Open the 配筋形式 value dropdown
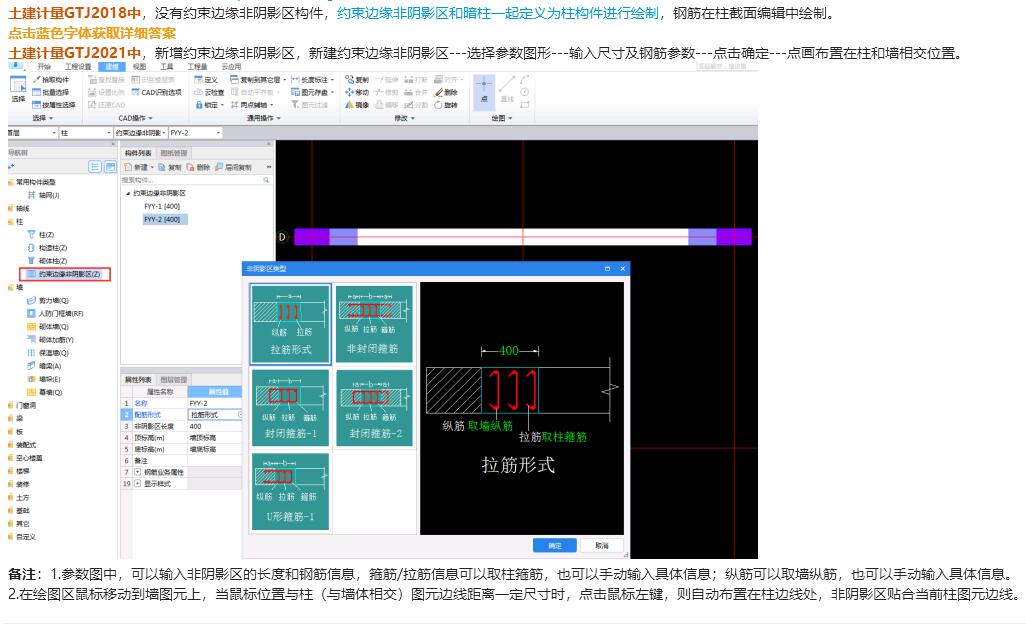This screenshot has width=1026, height=625. click(x=239, y=415)
